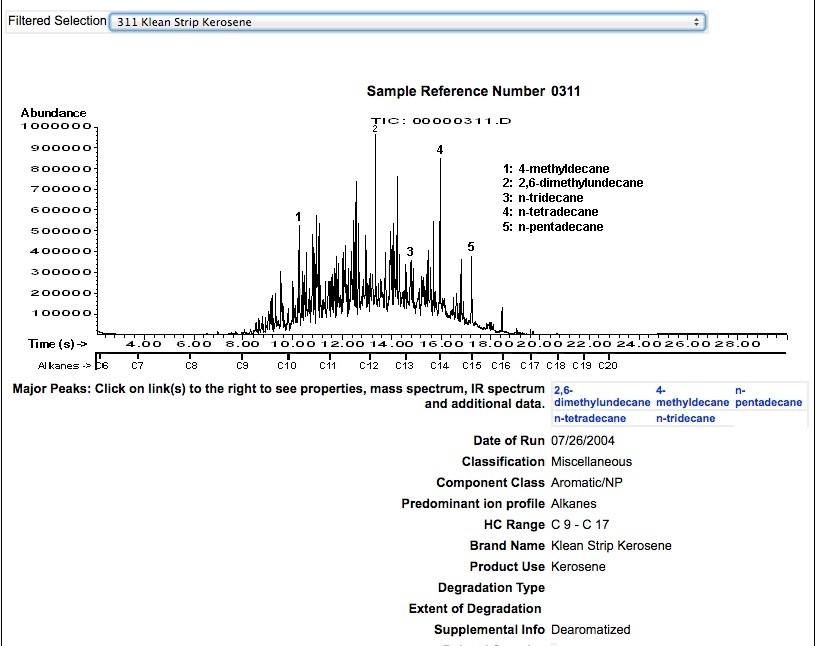Click the Date of Run value 07/26/2004
This screenshot has height=646, width=816.
coord(582,440)
